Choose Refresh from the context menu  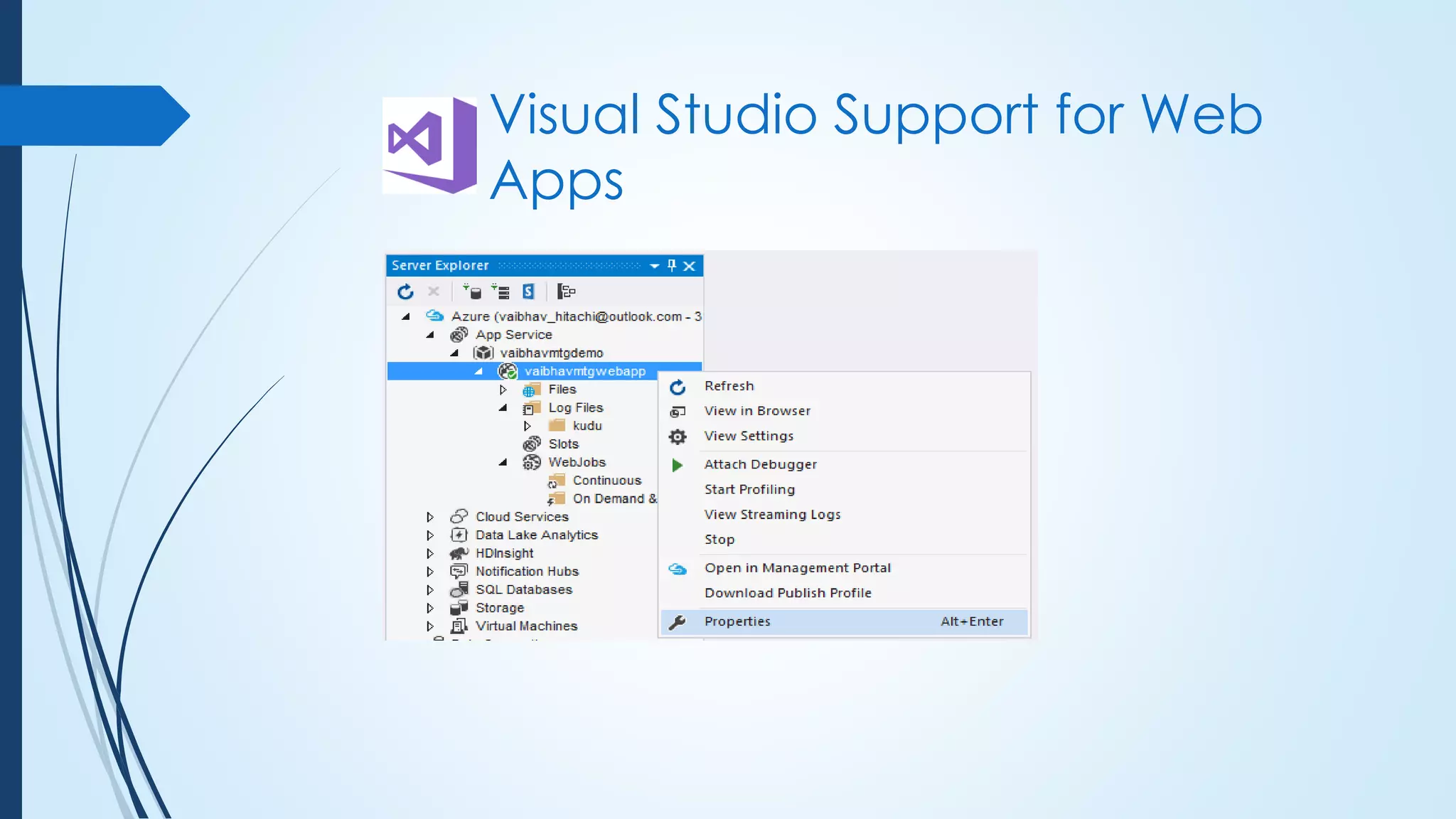(844, 386)
